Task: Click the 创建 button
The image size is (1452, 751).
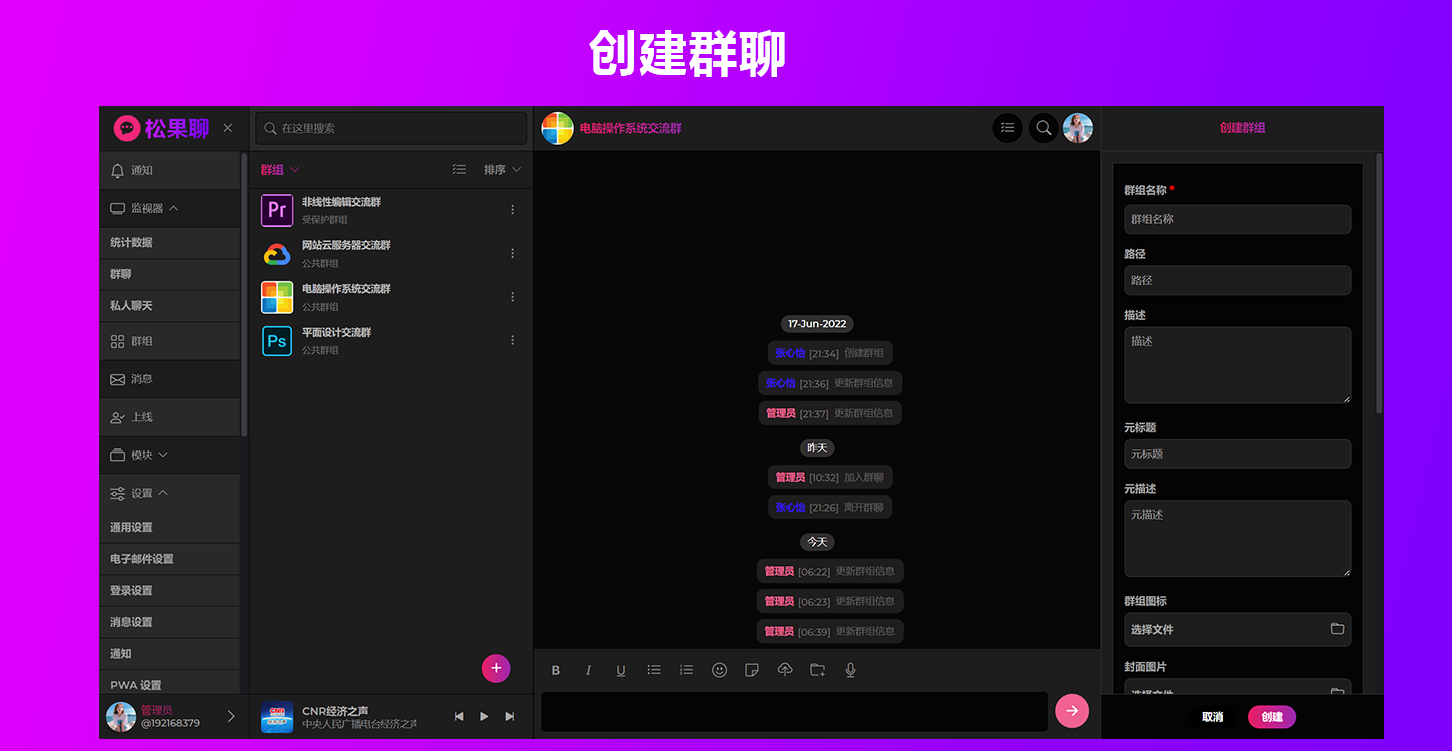Action: point(1272,717)
